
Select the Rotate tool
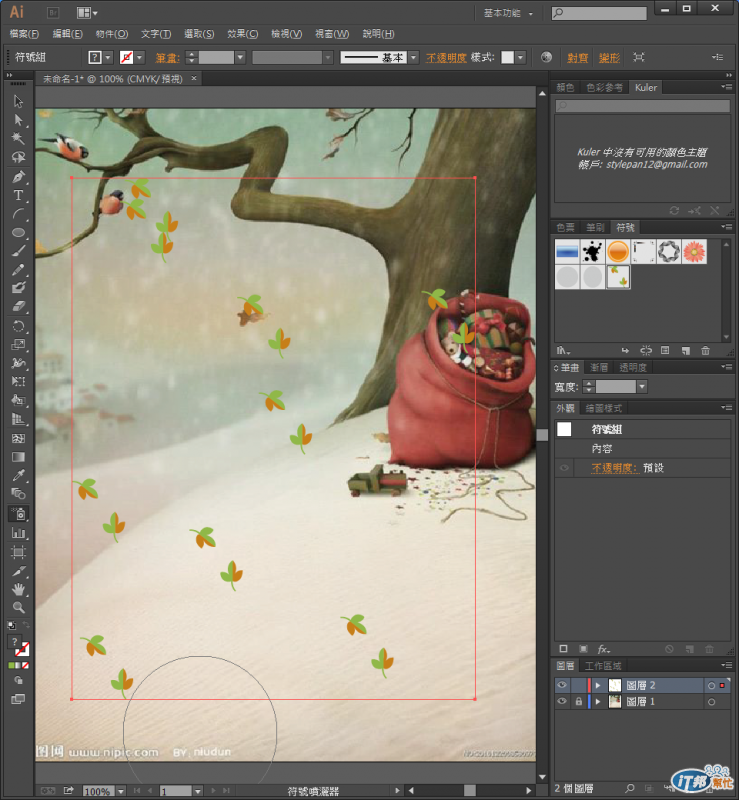[x=18, y=327]
